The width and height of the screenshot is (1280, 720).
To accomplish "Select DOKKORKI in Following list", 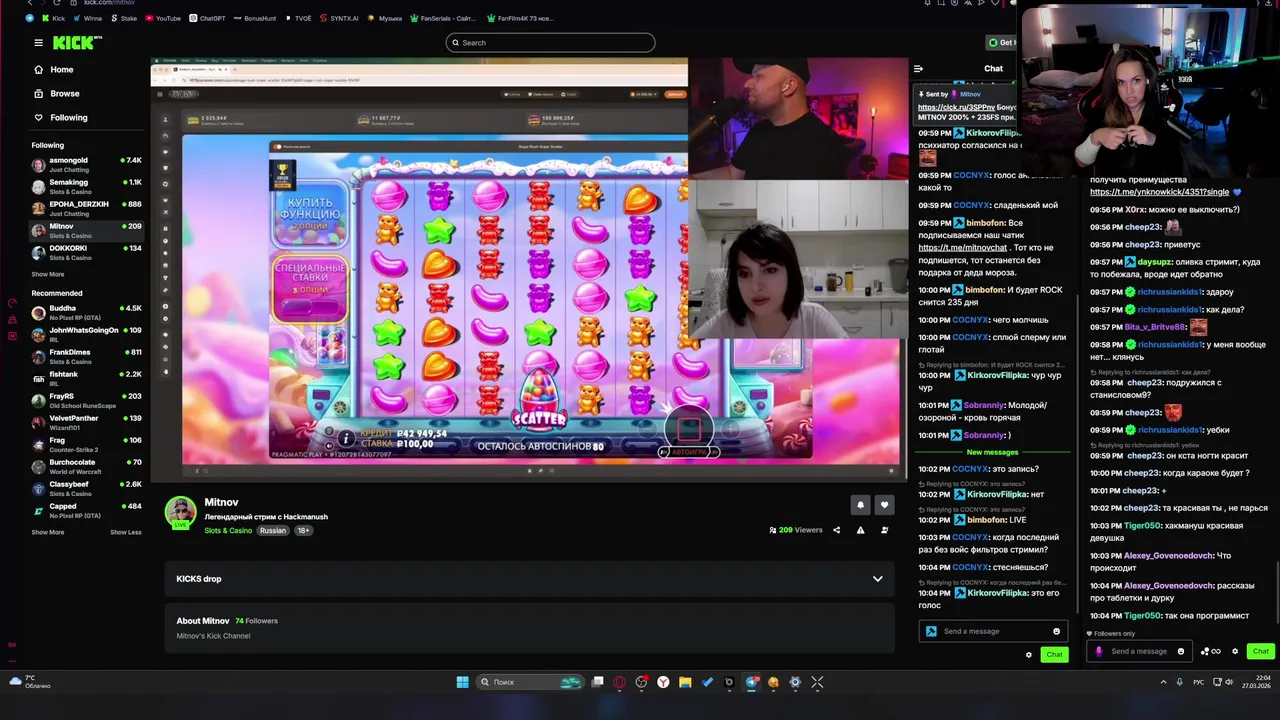I will point(86,252).
